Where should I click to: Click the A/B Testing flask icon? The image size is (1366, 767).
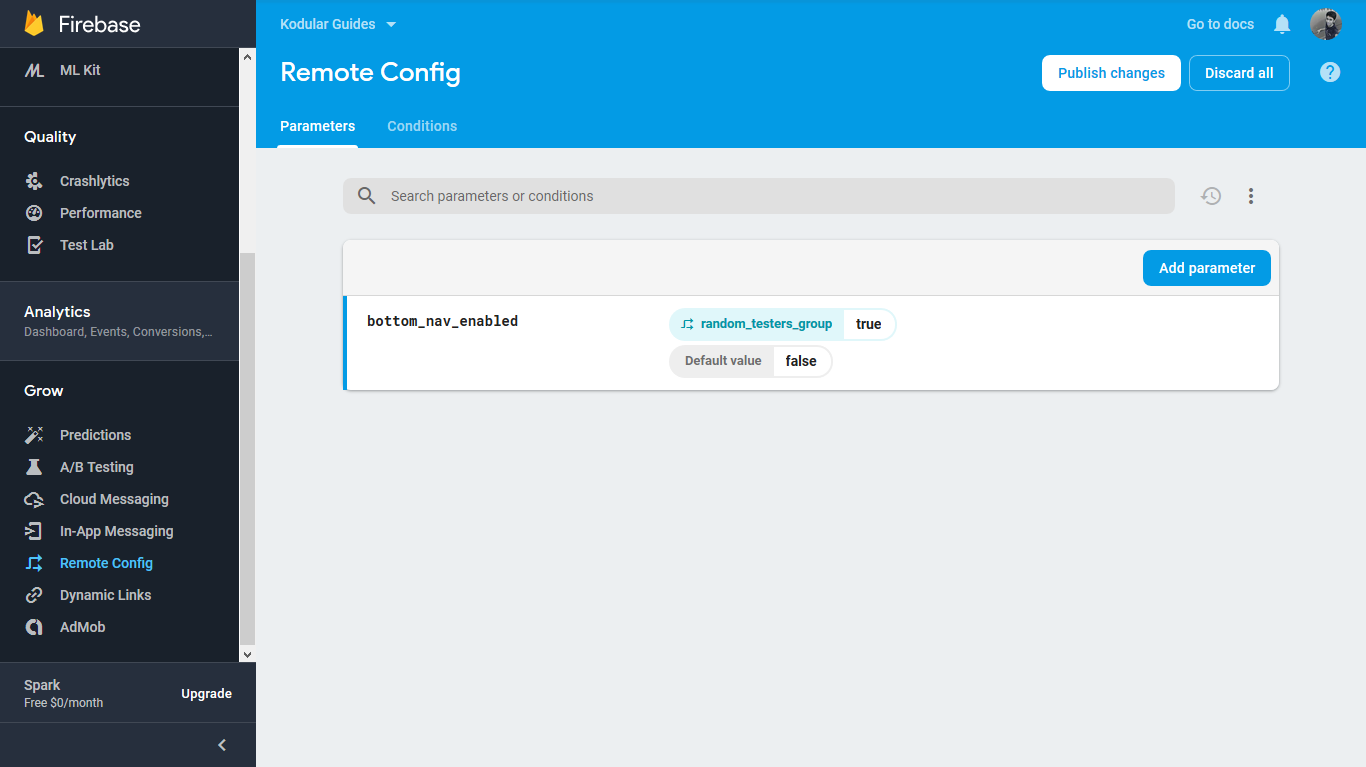click(34, 467)
